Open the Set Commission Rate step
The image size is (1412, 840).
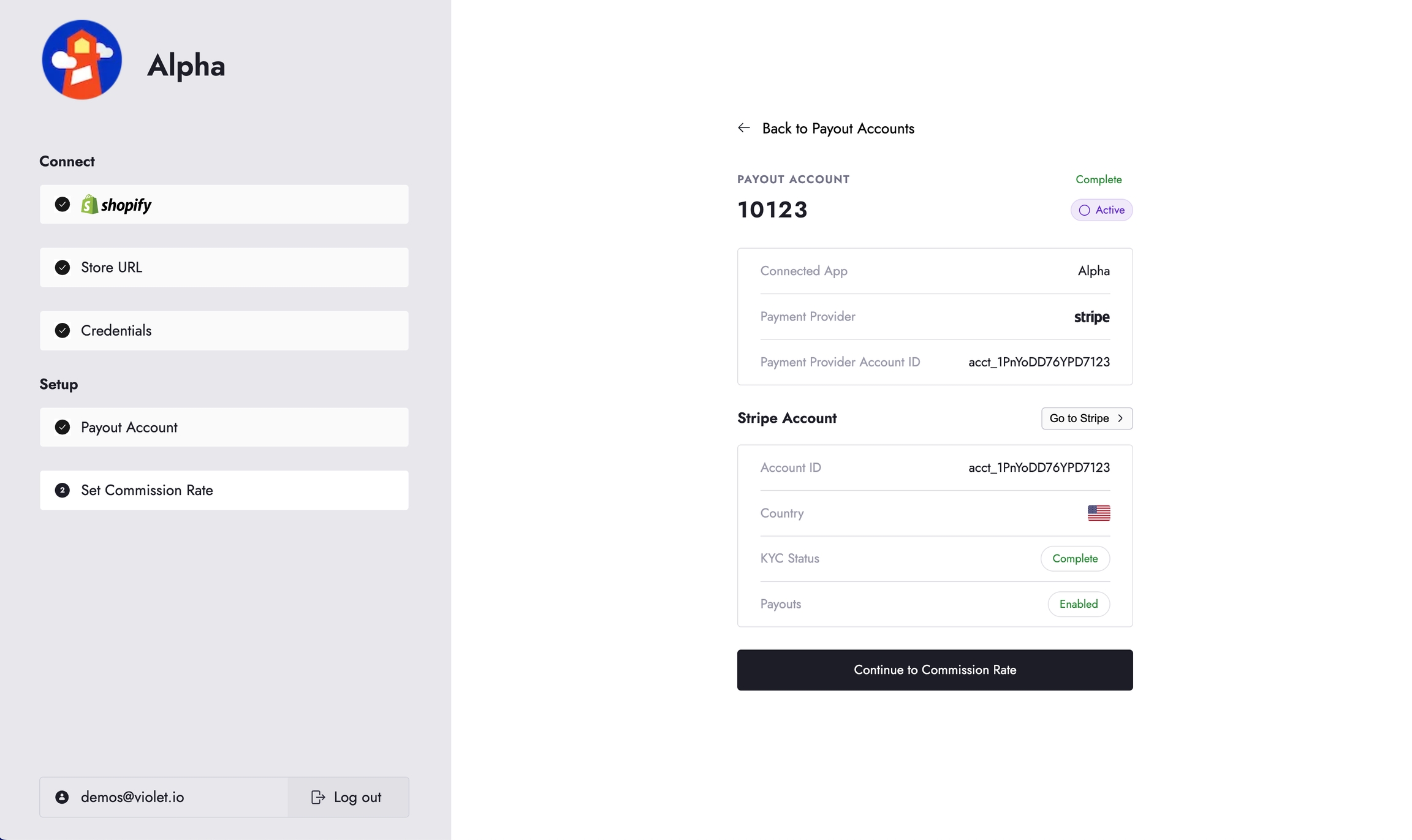[x=224, y=490]
